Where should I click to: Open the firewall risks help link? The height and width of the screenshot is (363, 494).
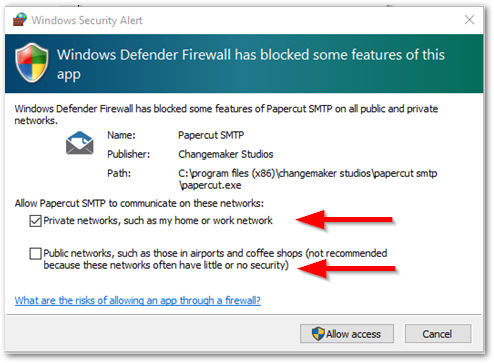(138, 300)
